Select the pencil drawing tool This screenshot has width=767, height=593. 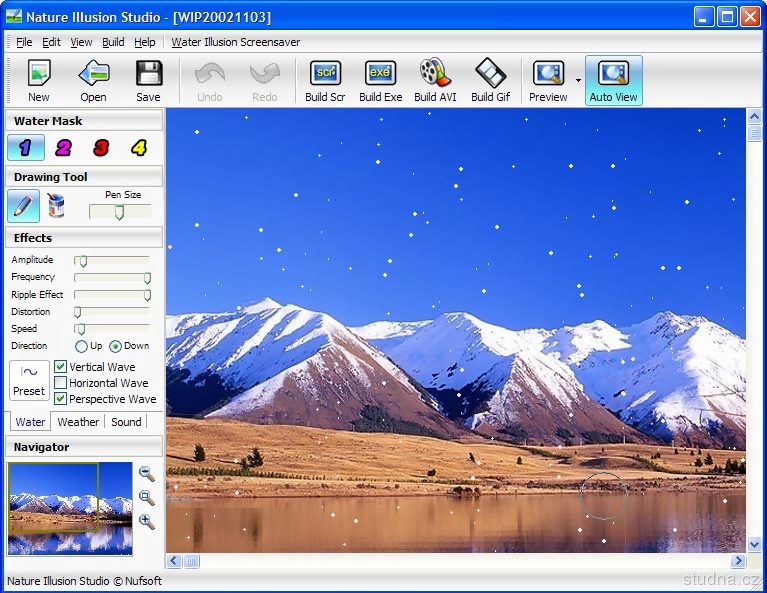click(x=23, y=205)
